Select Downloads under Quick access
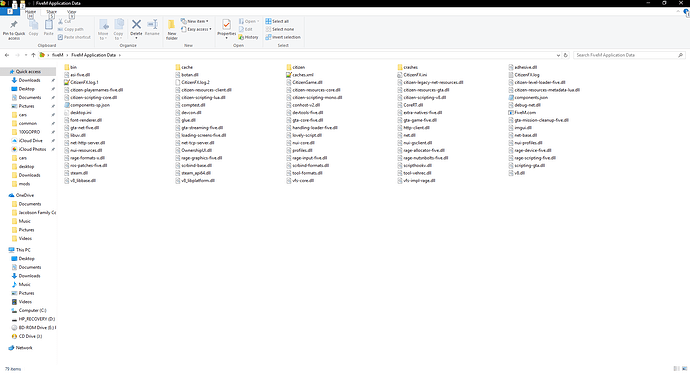 [x=29, y=80]
